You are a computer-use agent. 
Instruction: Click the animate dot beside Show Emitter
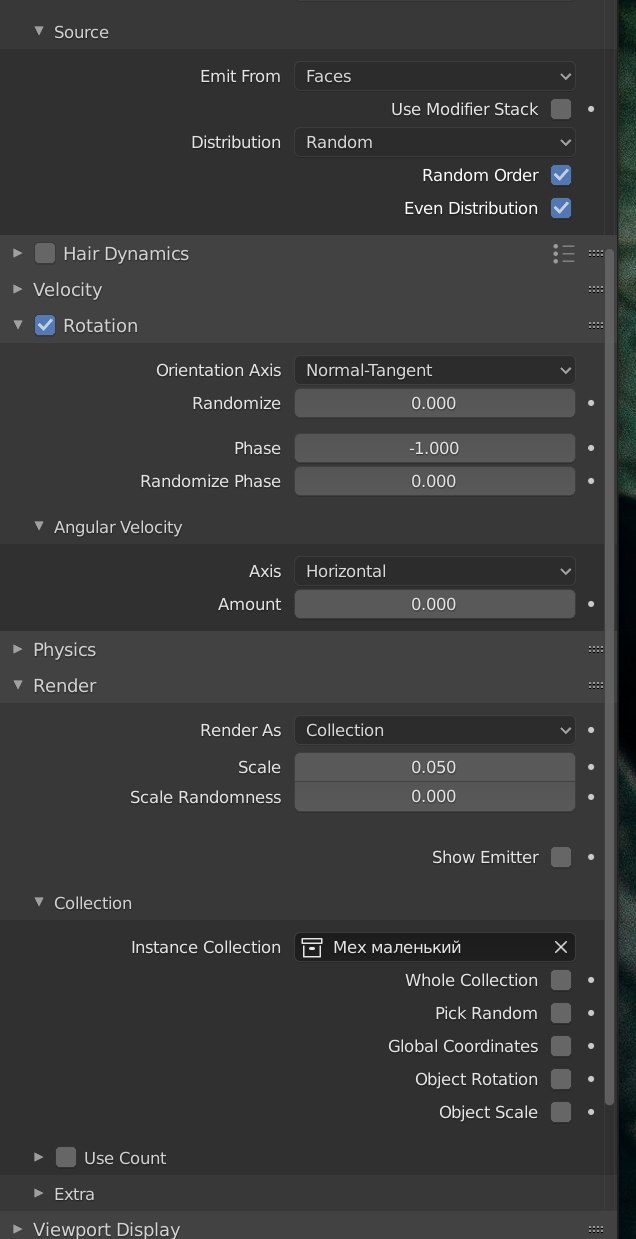[x=591, y=857]
